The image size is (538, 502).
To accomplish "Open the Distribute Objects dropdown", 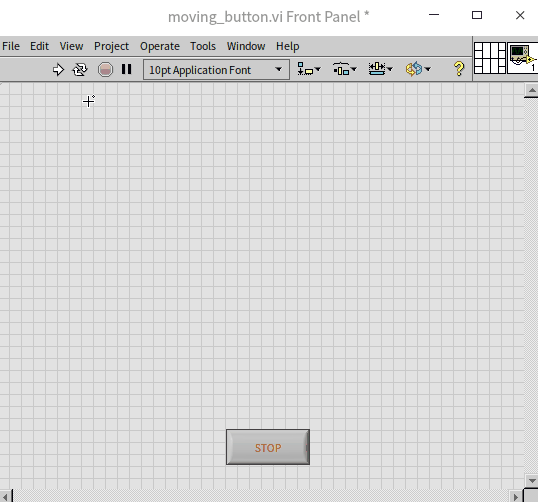I will point(345,69).
